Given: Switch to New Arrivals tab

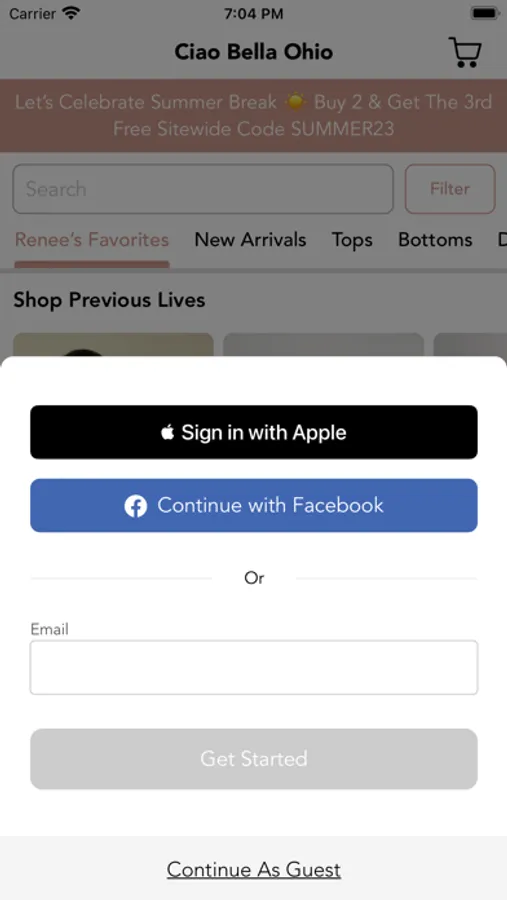Looking at the screenshot, I should click(x=250, y=239).
